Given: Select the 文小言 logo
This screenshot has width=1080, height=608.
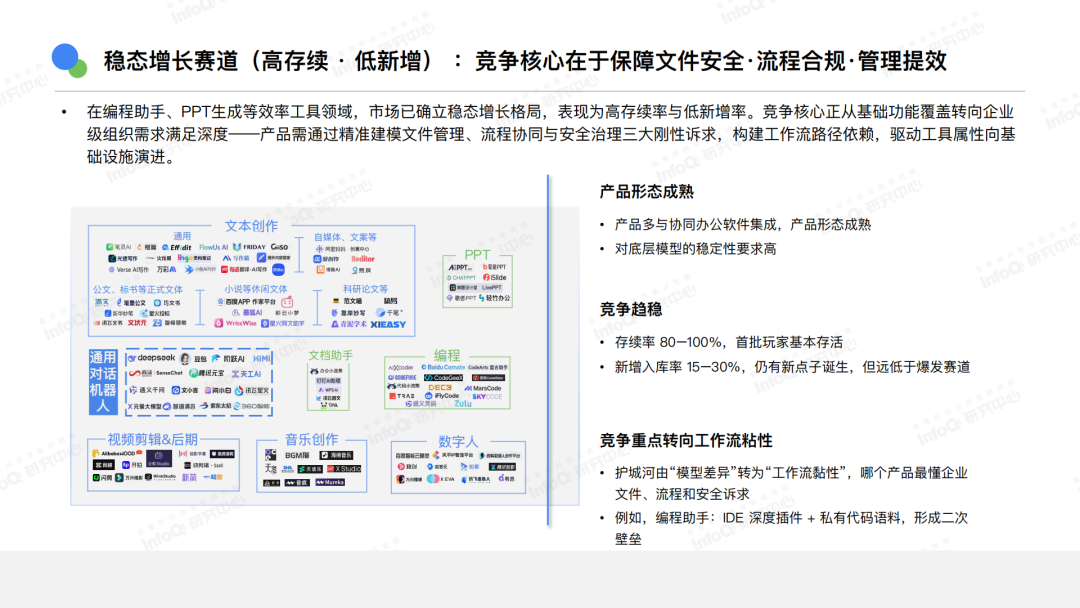Looking at the screenshot, I should click(185, 390).
